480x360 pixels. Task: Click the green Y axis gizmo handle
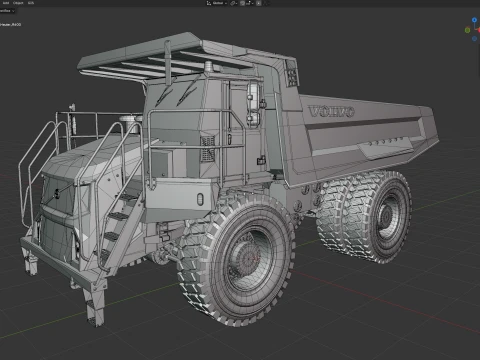(x=467, y=30)
